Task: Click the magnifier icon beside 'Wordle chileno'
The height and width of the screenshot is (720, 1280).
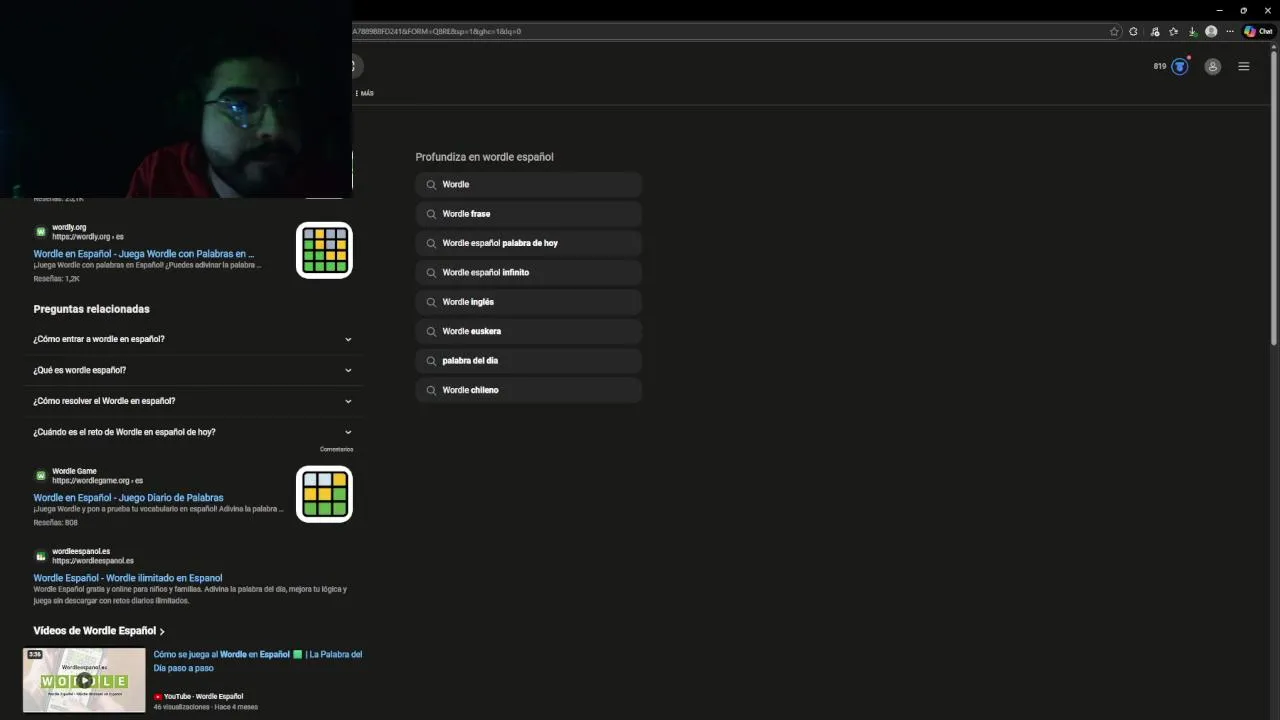Action: click(431, 390)
